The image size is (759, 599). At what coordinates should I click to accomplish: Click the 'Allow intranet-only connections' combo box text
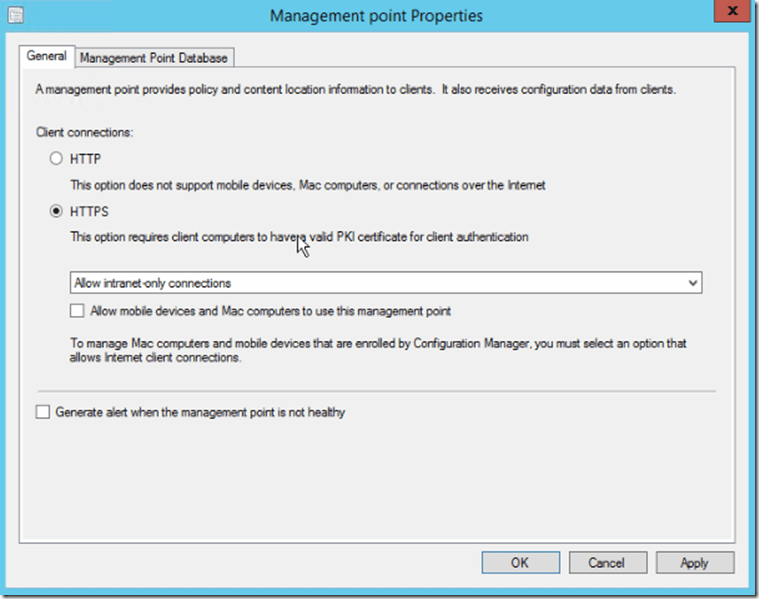coord(153,283)
